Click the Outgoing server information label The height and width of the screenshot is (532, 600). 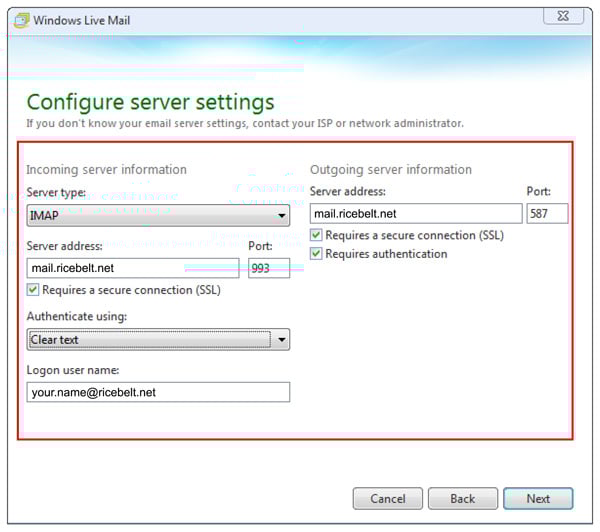[390, 169]
